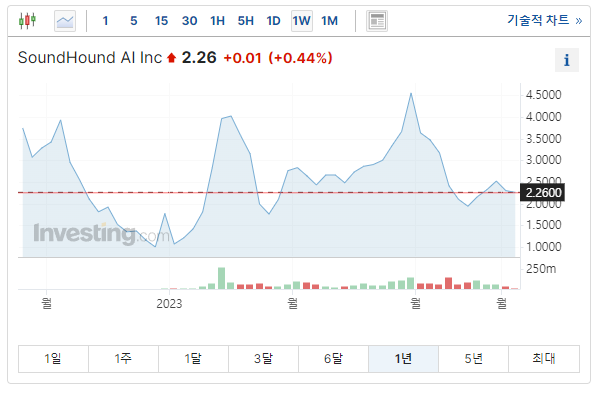This screenshot has height=397, width=605.
Task: Click the tallest green volume bar
Action: [x=221, y=278]
